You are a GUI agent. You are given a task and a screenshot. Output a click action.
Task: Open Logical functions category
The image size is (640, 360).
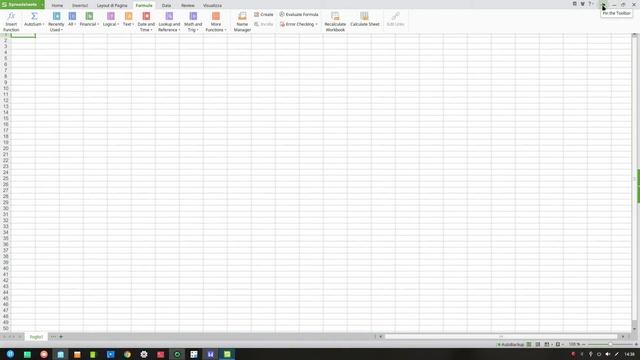pos(111,19)
